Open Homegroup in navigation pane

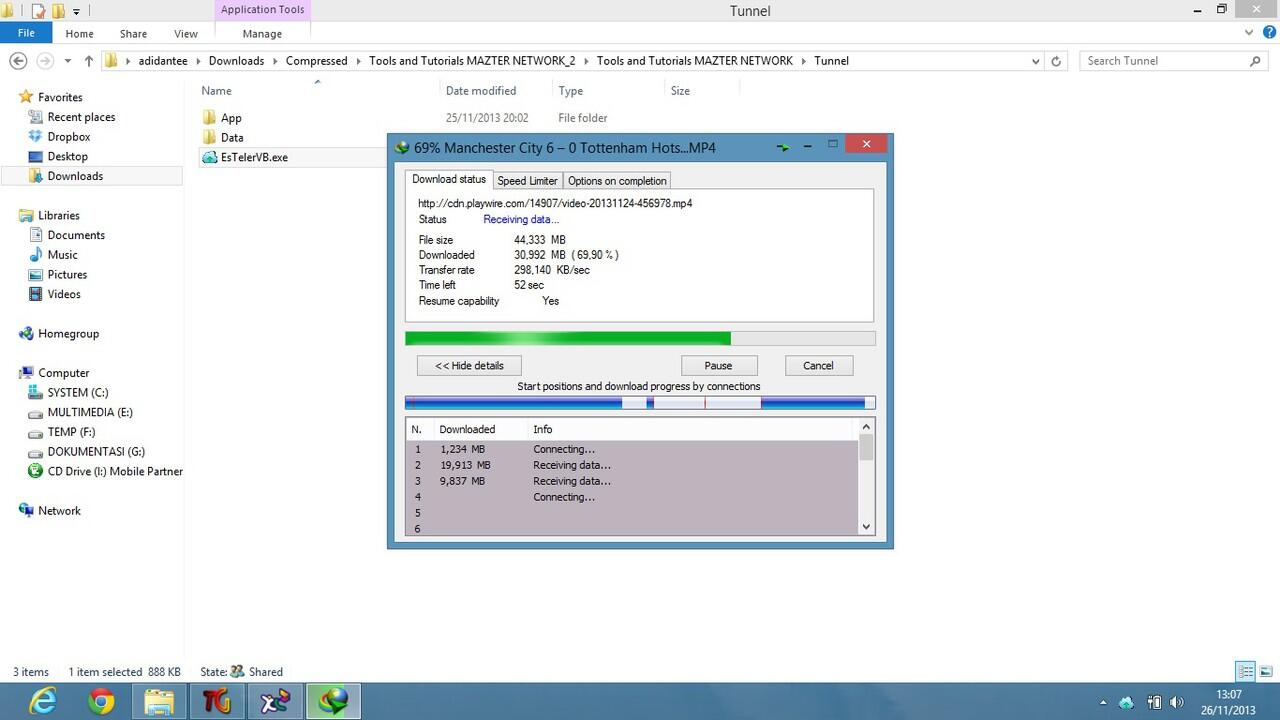[68, 334]
